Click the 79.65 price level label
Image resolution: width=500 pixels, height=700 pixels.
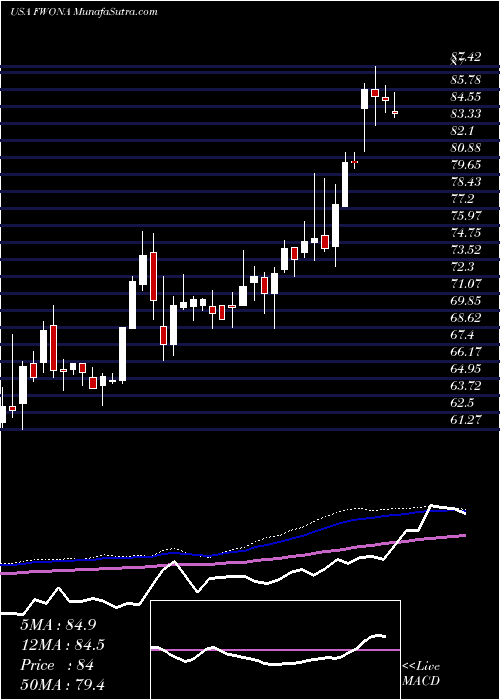pos(466,165)
